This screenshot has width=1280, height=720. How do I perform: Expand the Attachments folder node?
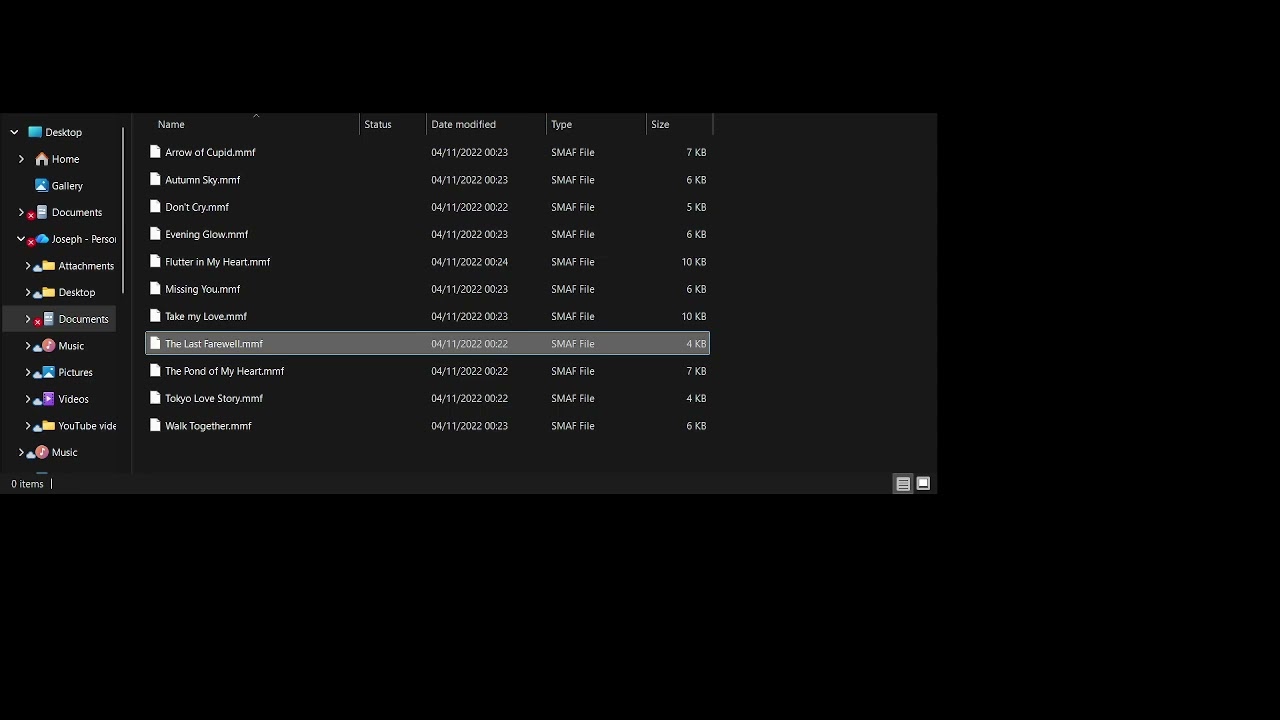tap(28, 266)
